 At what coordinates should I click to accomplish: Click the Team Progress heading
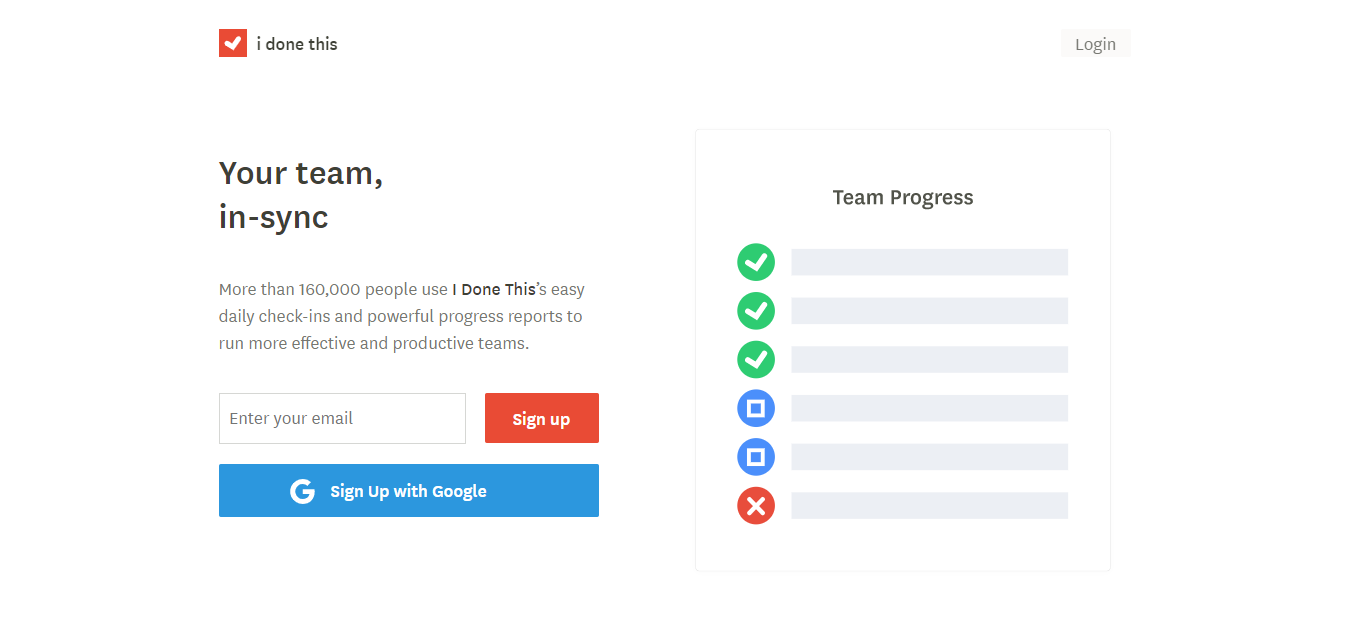point(902,197)
